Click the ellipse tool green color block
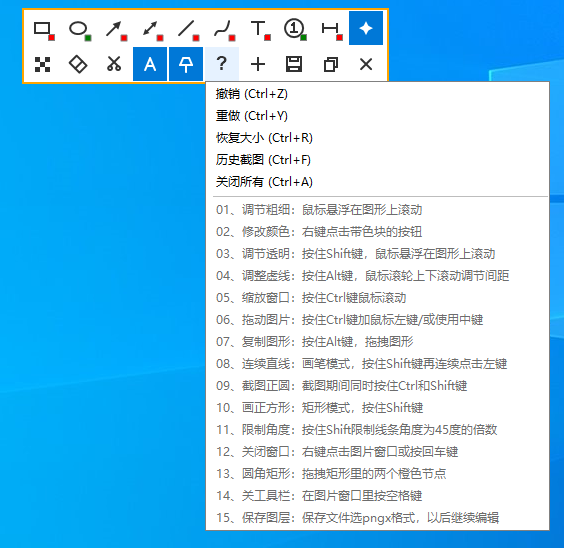The image size is (564, 548). 88,38
